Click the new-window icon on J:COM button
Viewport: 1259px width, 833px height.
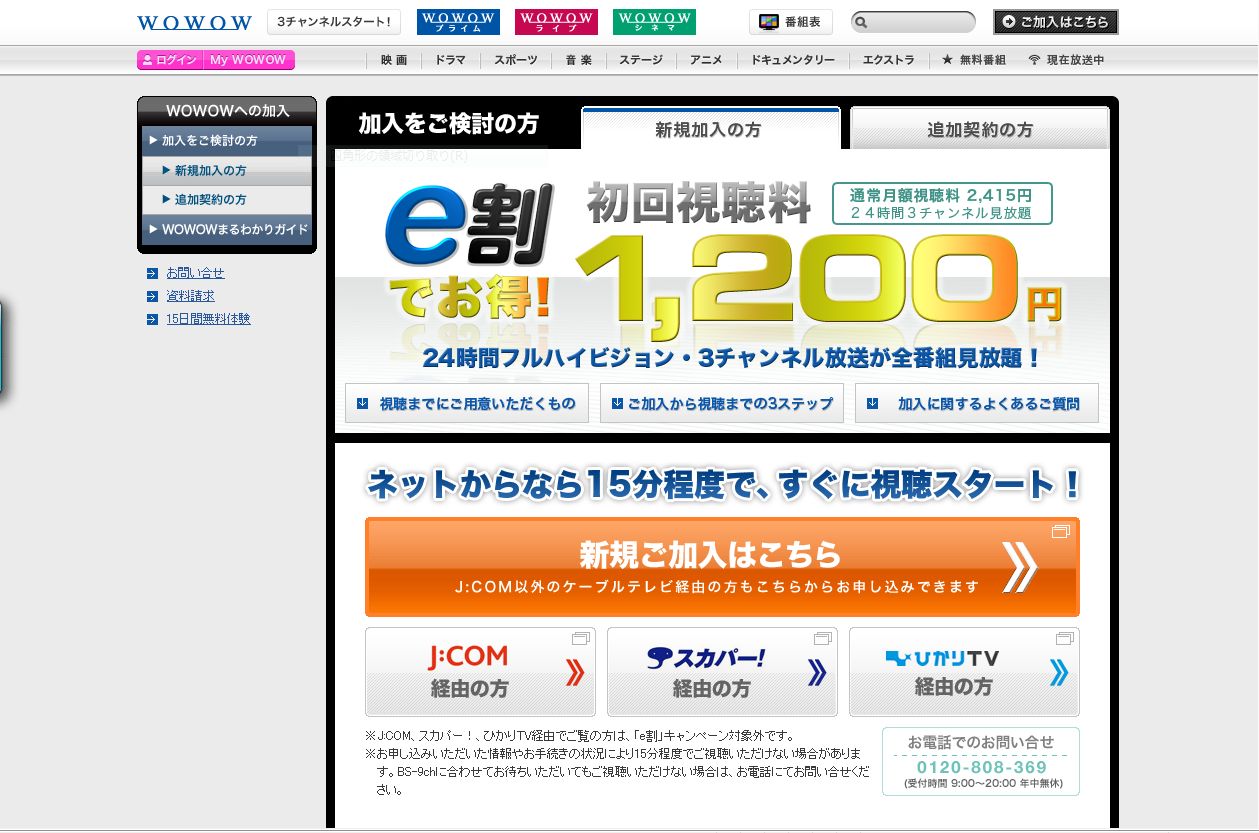click(x=580, y=639)
